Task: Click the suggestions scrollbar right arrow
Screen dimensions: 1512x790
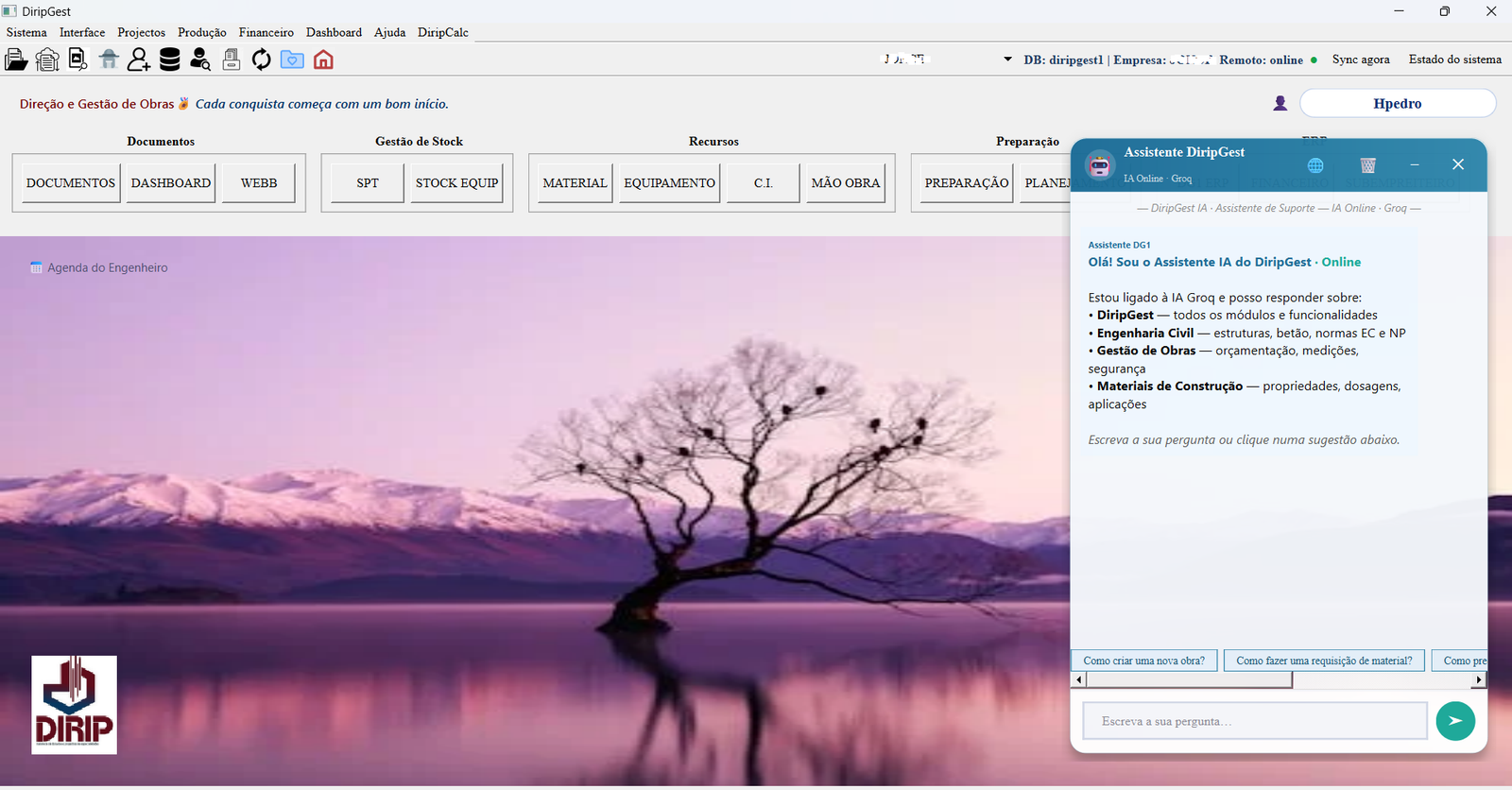Action: [1479, 680]
